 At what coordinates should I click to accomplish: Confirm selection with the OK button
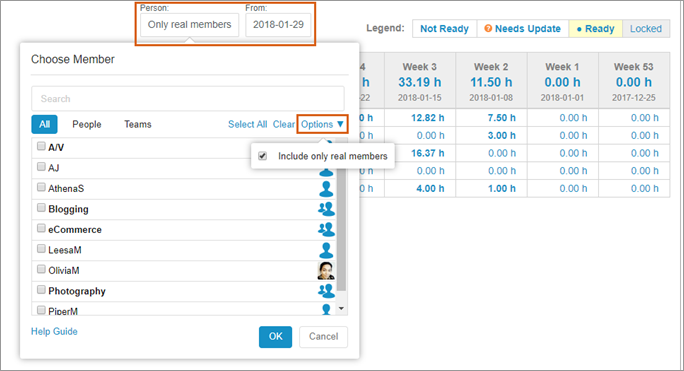275,337
